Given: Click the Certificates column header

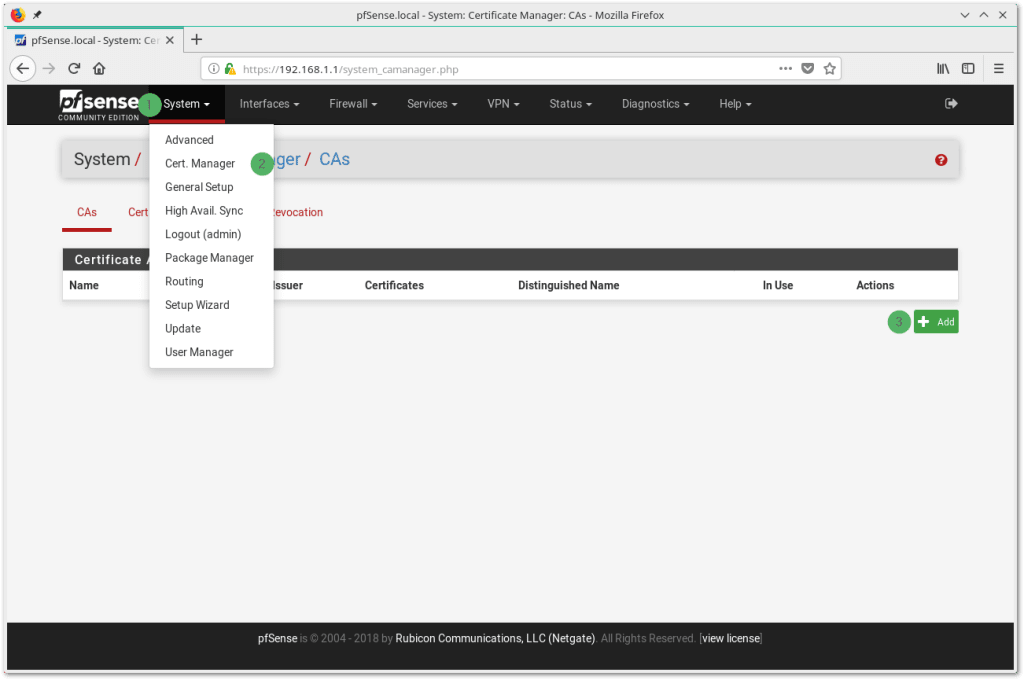Looking at the screenshot, I should (x=394, y=285).
